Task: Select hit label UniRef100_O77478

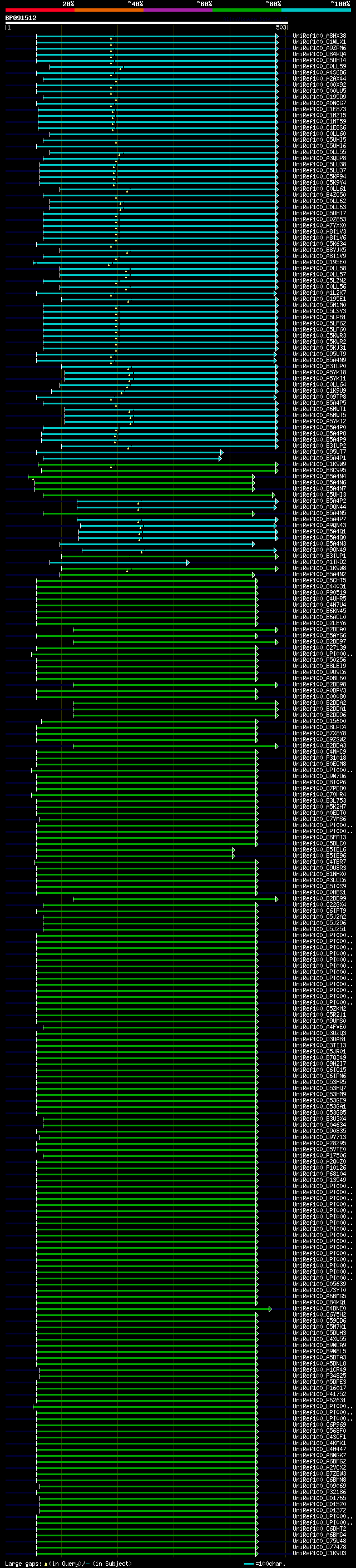Action: click(x=319, y=1547)
